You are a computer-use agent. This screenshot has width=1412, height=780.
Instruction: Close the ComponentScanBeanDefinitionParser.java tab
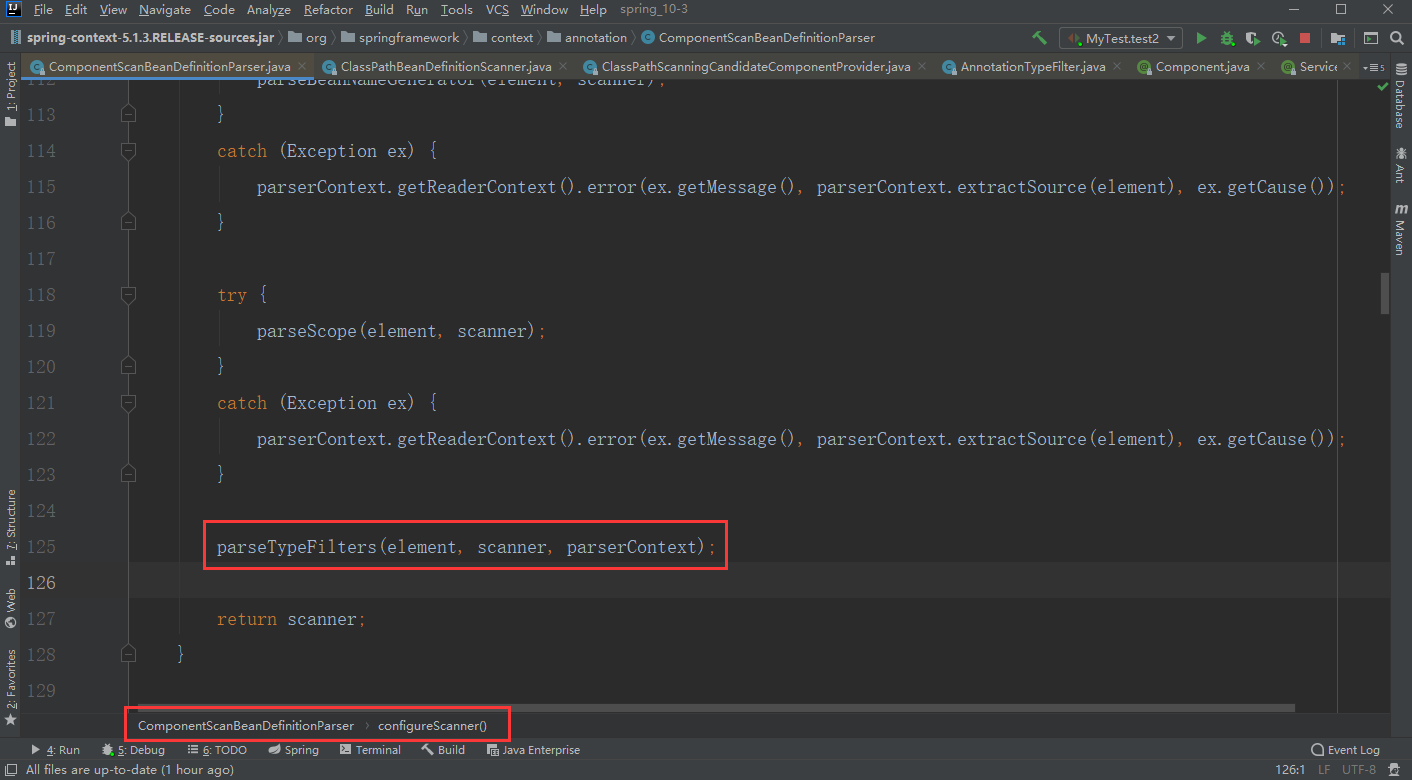[x=304, y=67]
